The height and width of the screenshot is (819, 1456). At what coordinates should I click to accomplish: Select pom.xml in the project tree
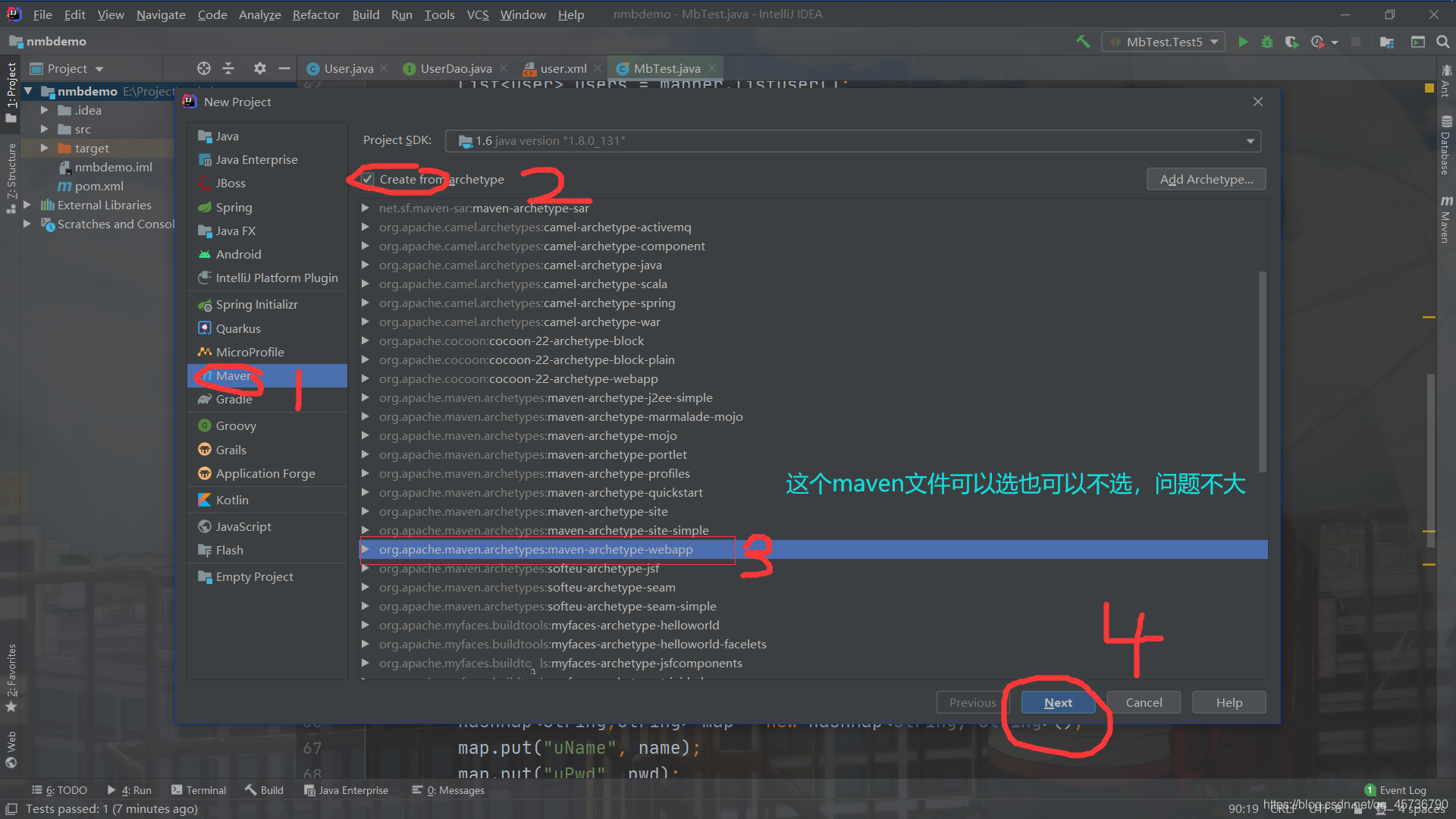pyautogui.click(x=99, y=186)
